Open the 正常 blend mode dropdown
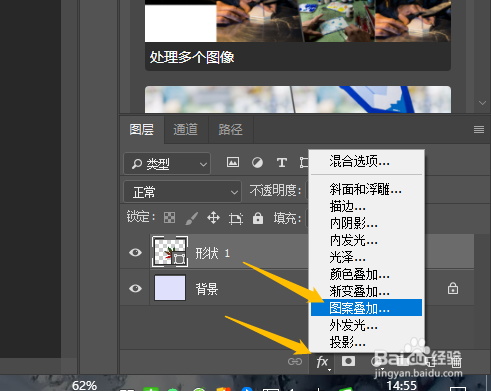 [x=182, y=192]
